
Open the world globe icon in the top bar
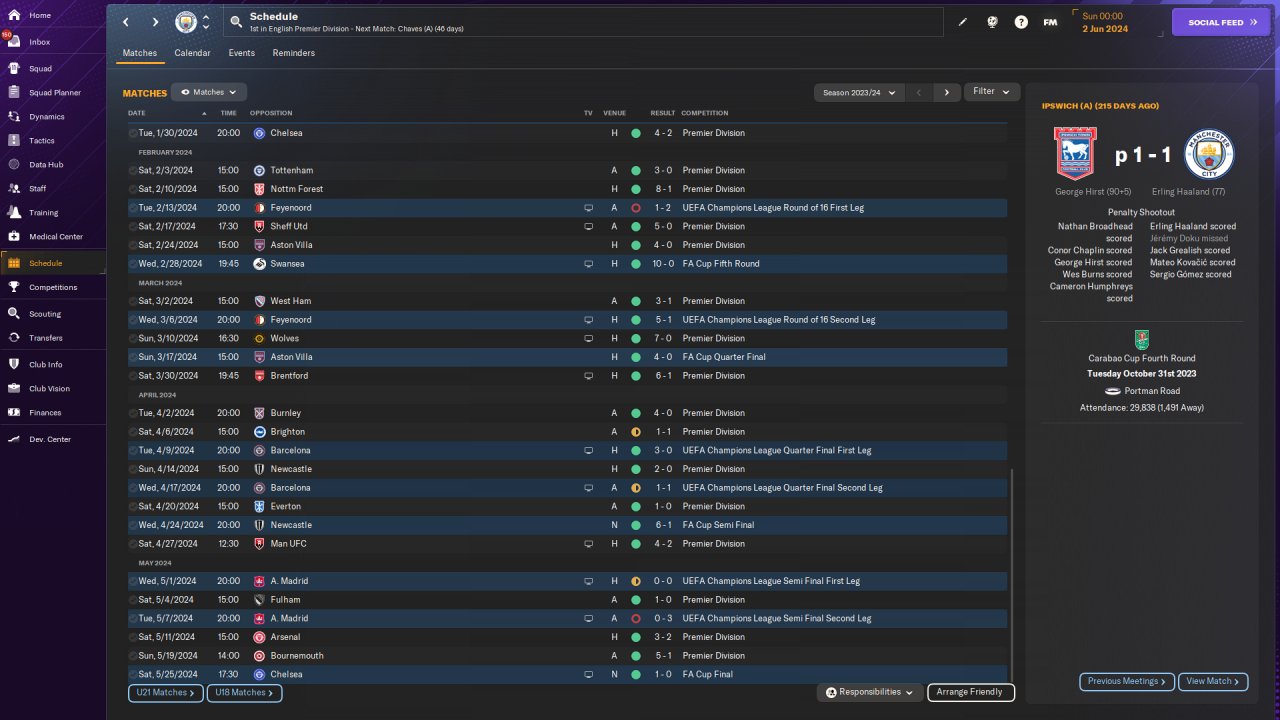coord(992,22)
